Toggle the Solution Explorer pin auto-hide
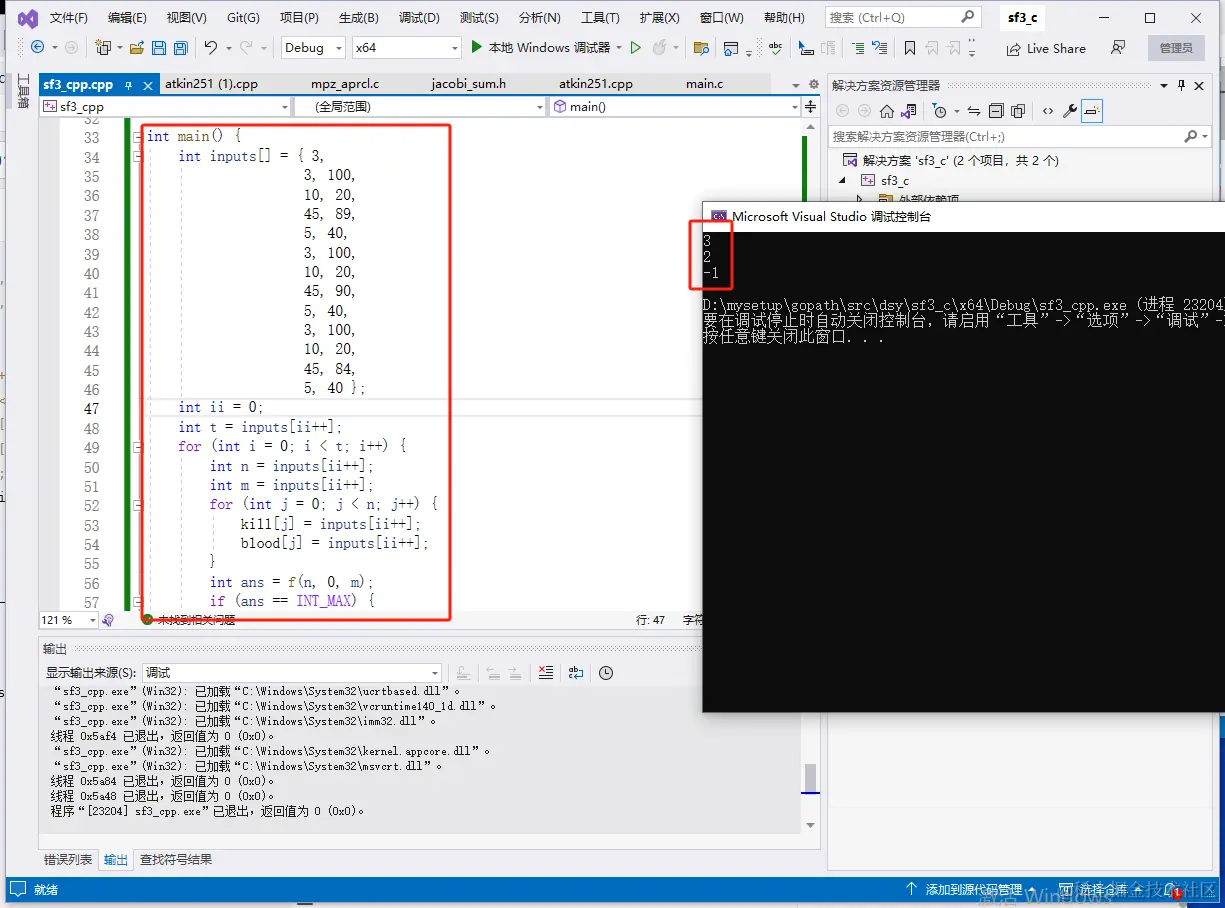This screenshot has width=1225, height=908. click(x=1181, y=85)
